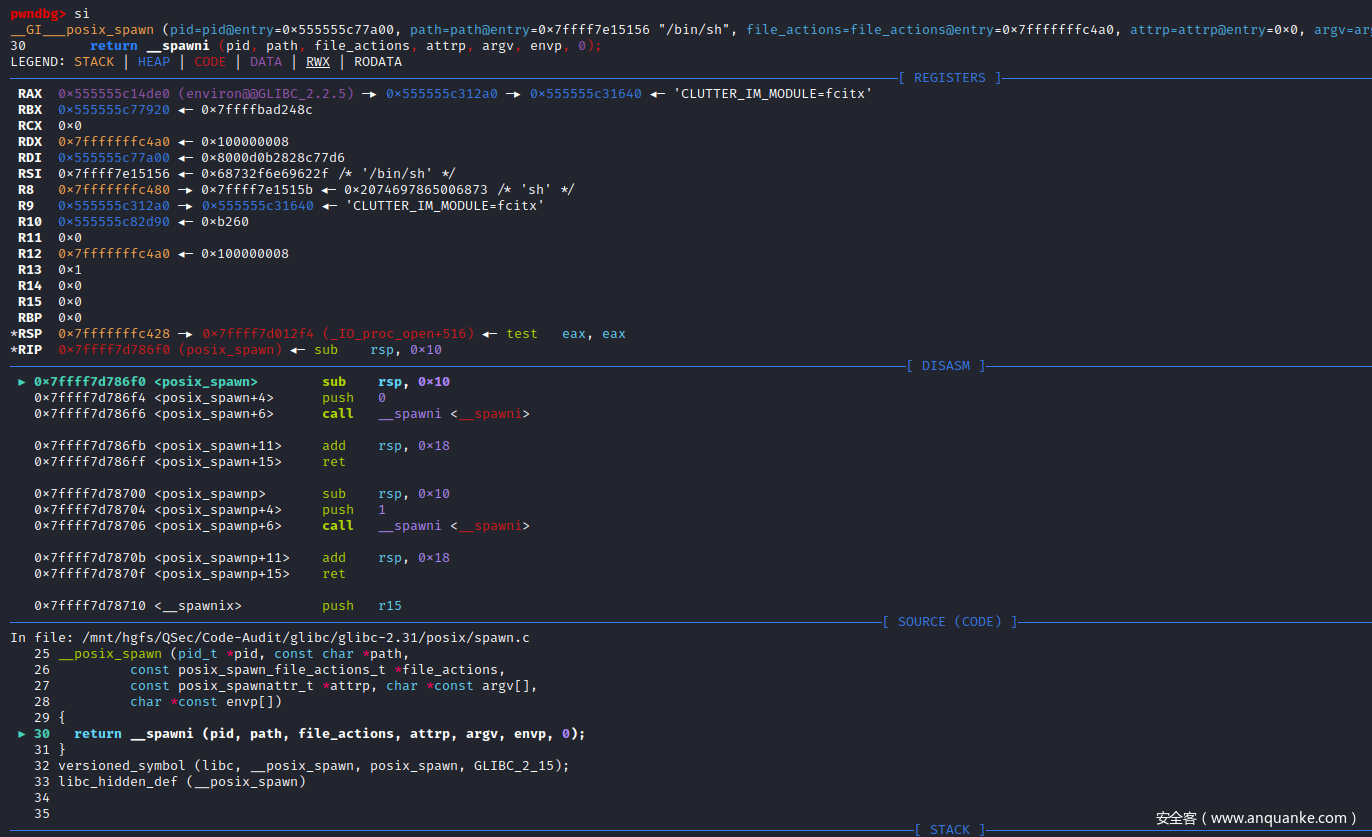
Task: Click the pwndbg prompt at top
Action: 38,14
